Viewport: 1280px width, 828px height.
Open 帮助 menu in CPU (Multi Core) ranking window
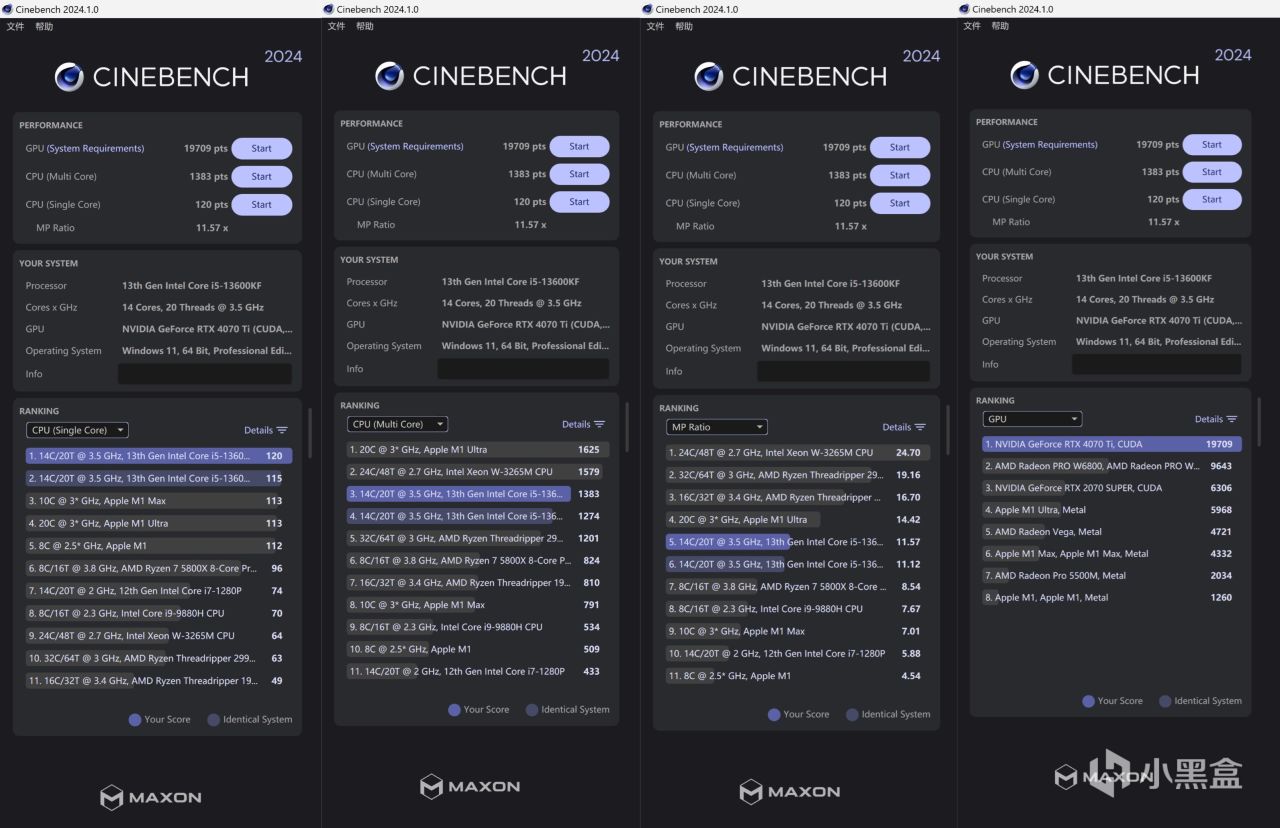(365, 26)
